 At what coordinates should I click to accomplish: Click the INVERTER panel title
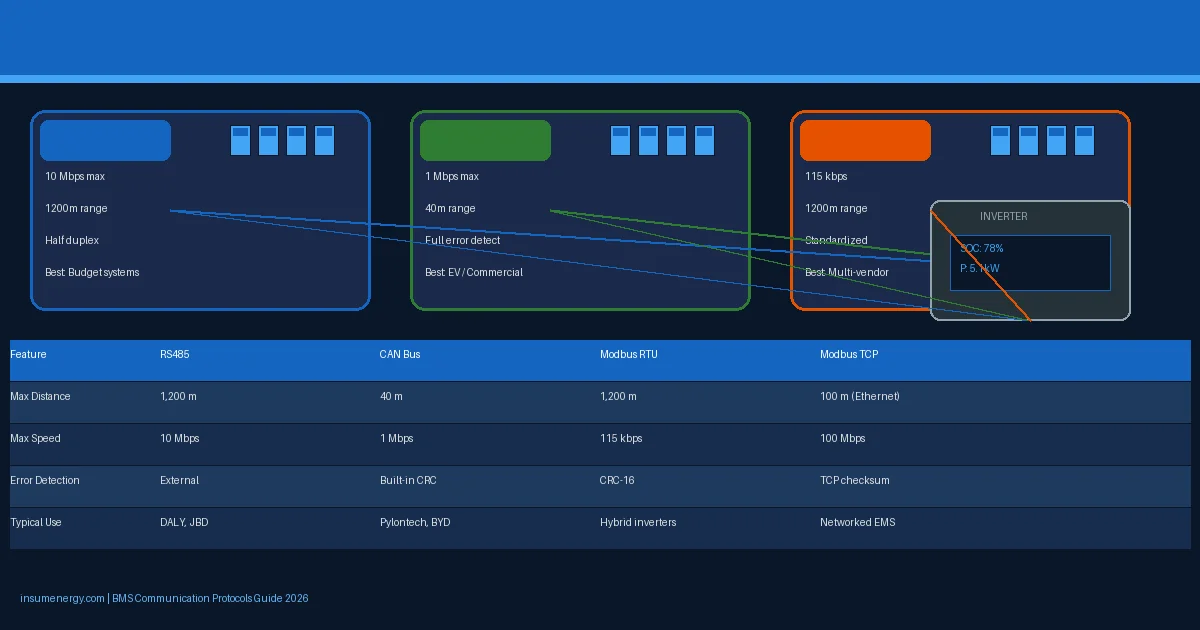pyautogui.click(x=1003, y=216)
